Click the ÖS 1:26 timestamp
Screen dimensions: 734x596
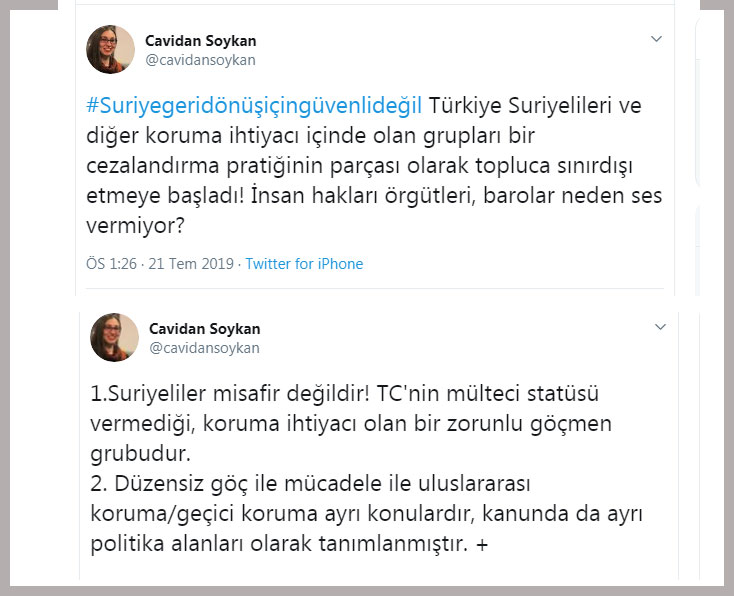[109, 264]
